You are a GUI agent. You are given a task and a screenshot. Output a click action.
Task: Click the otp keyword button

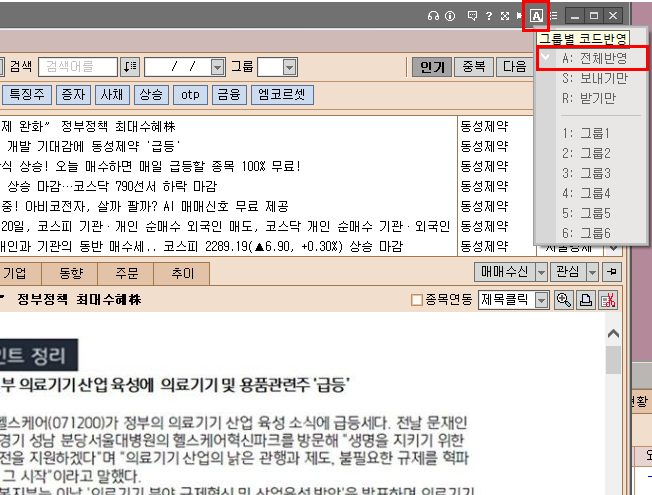190,94
